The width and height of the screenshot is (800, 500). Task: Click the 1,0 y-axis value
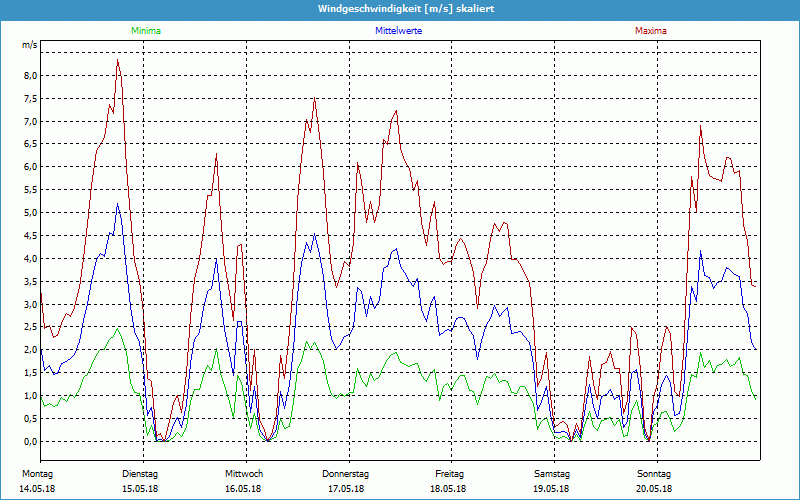pos(31,396)
